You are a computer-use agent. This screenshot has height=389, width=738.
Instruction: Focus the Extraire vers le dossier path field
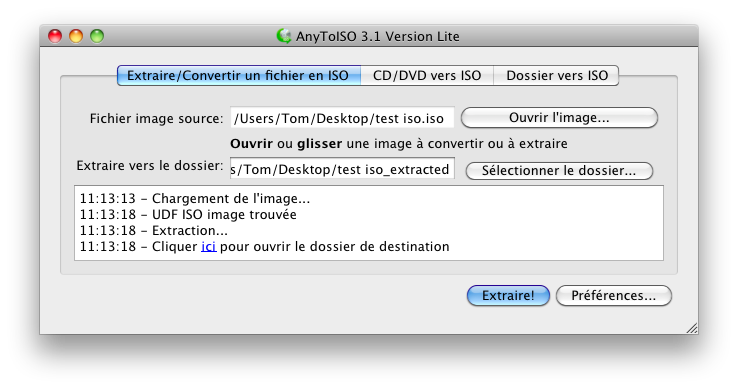pos(342,169)
